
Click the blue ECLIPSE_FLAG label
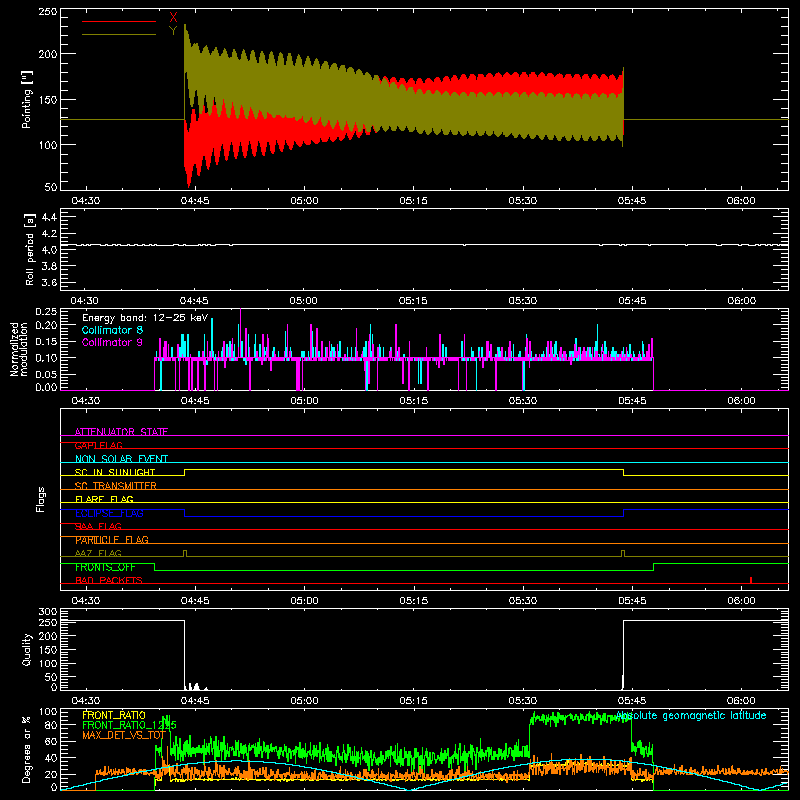click(x=109, y=513)
